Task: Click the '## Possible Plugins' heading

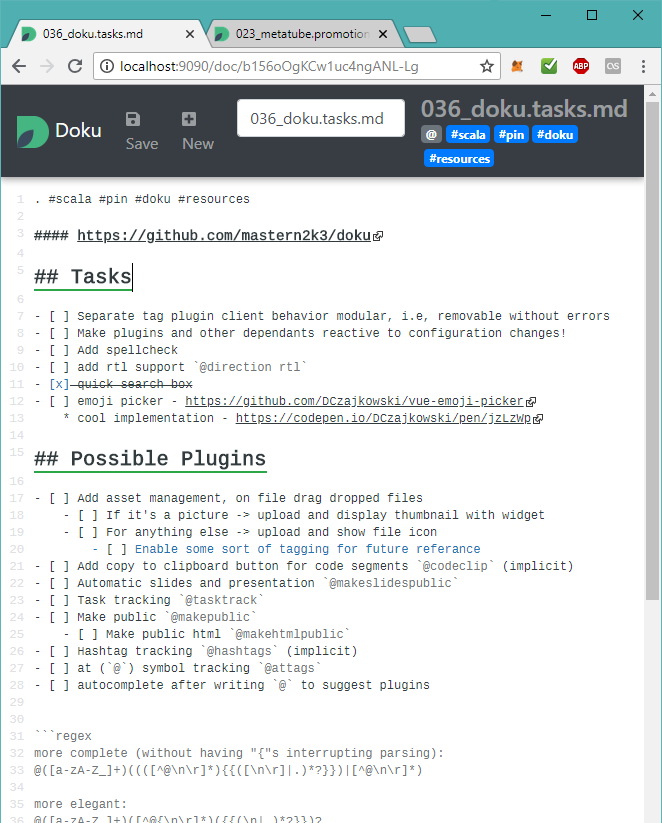Action: pos(150,459)
